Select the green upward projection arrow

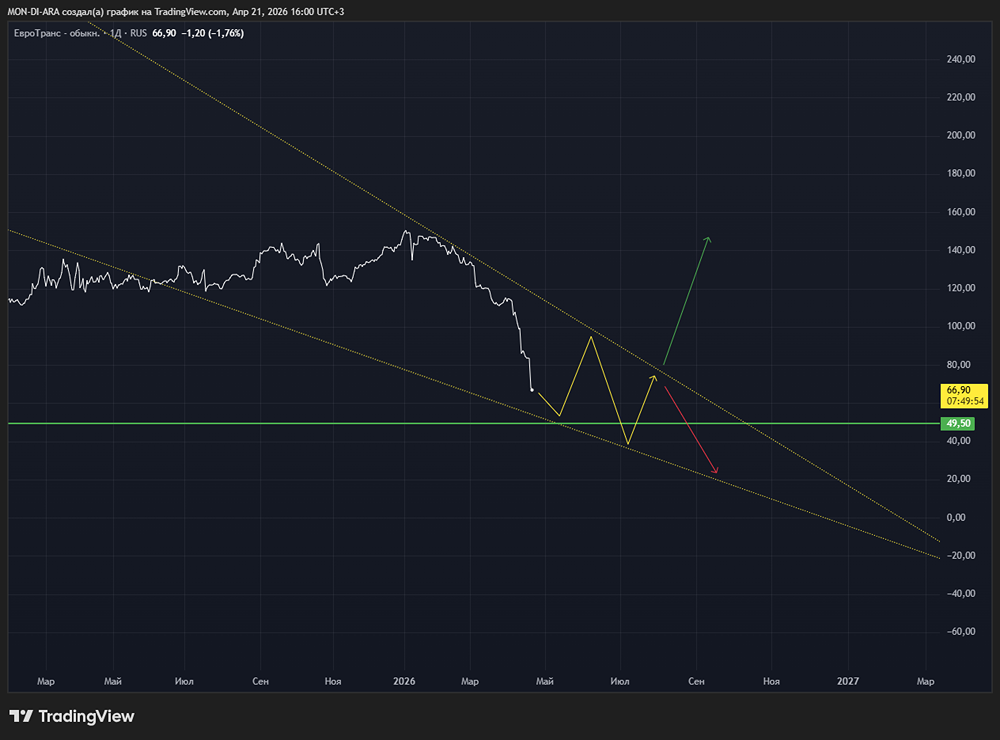(686, 300)
